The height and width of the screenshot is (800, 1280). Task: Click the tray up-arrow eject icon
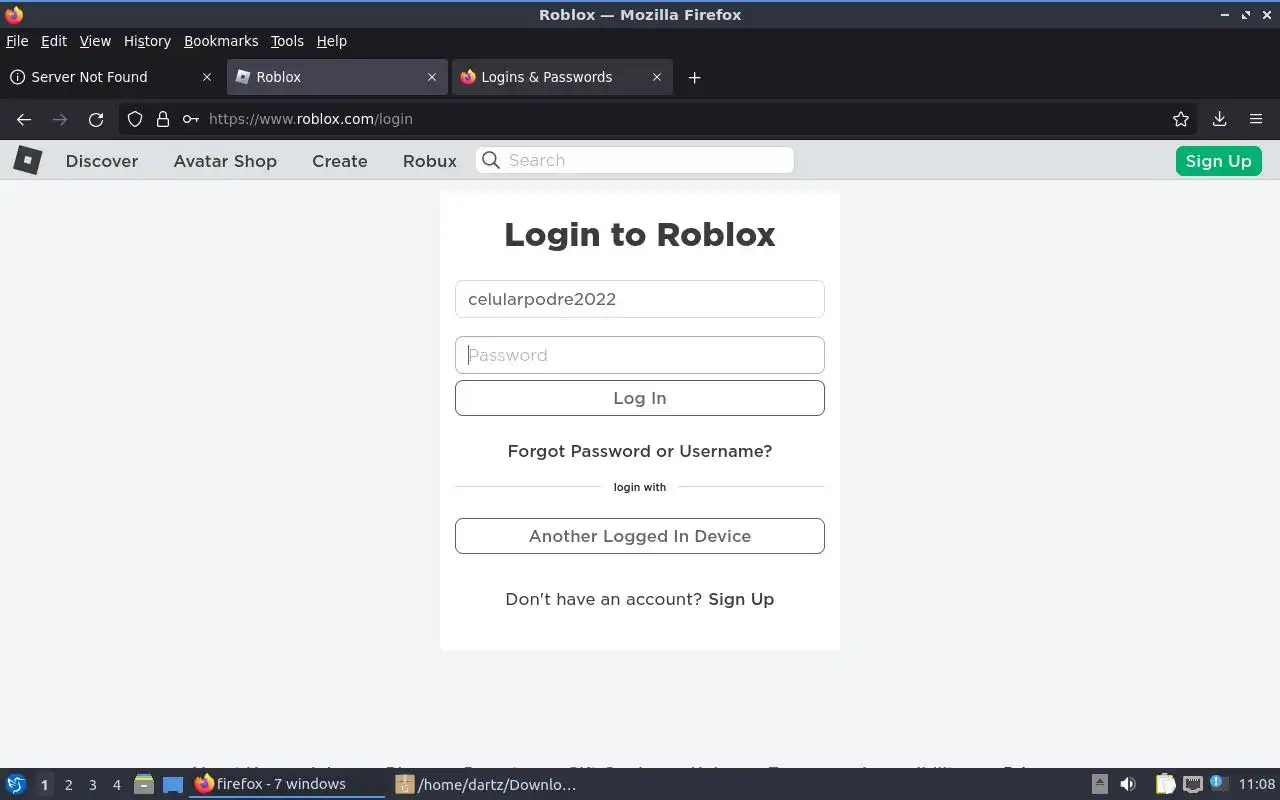pos(1099,784)
